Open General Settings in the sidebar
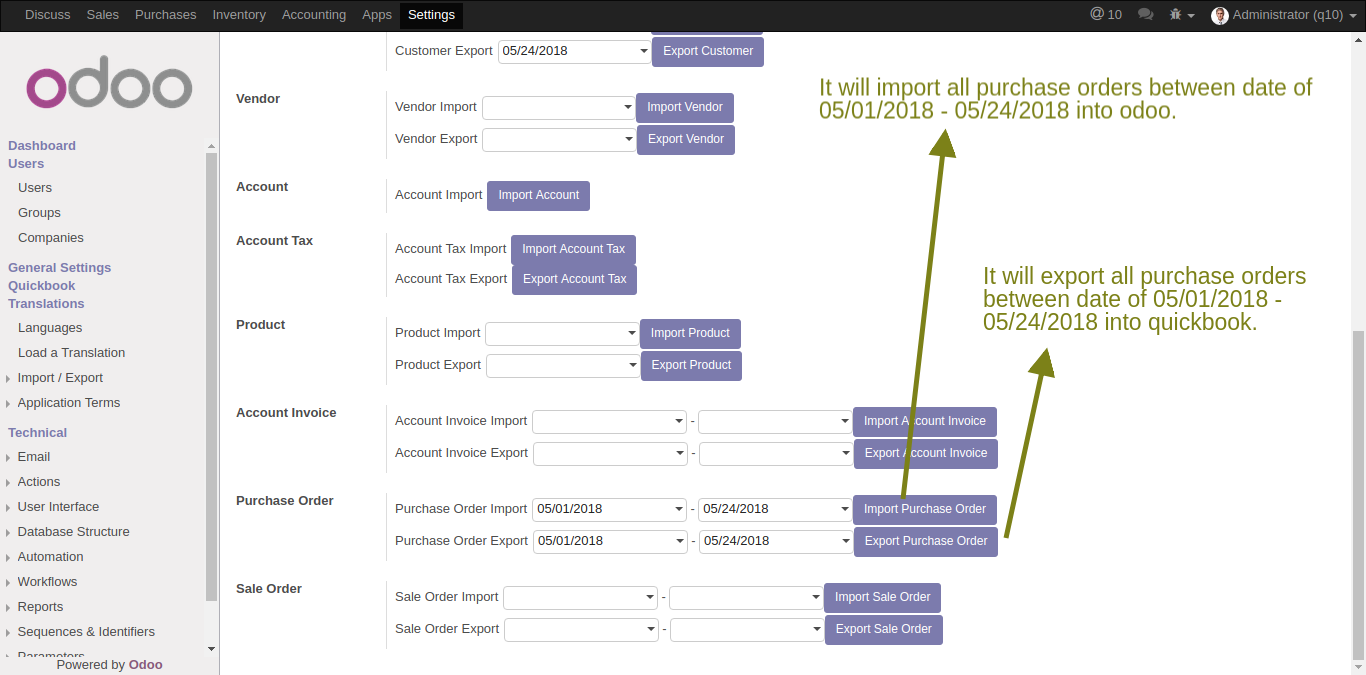Viewport: 1366px width, 675px height. click(60, 268)
